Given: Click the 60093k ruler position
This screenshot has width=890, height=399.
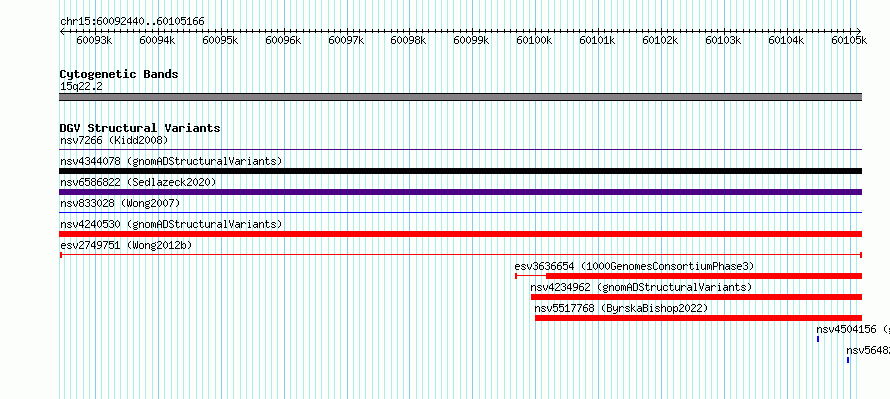Looking at the screenshot, I should pos(94,40).
